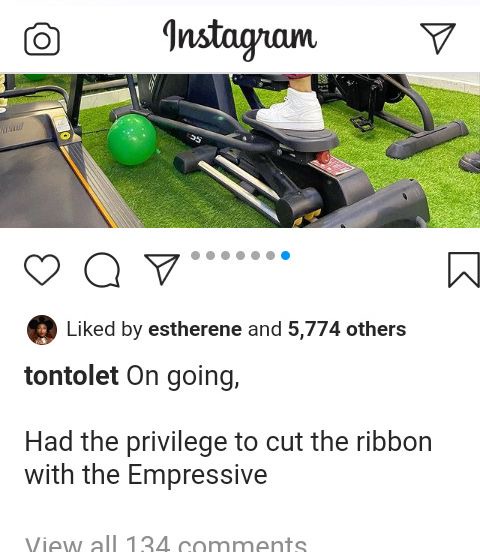View the 5,774 others likes list
Screen dimensions: 480x552
tap(347, 329)
